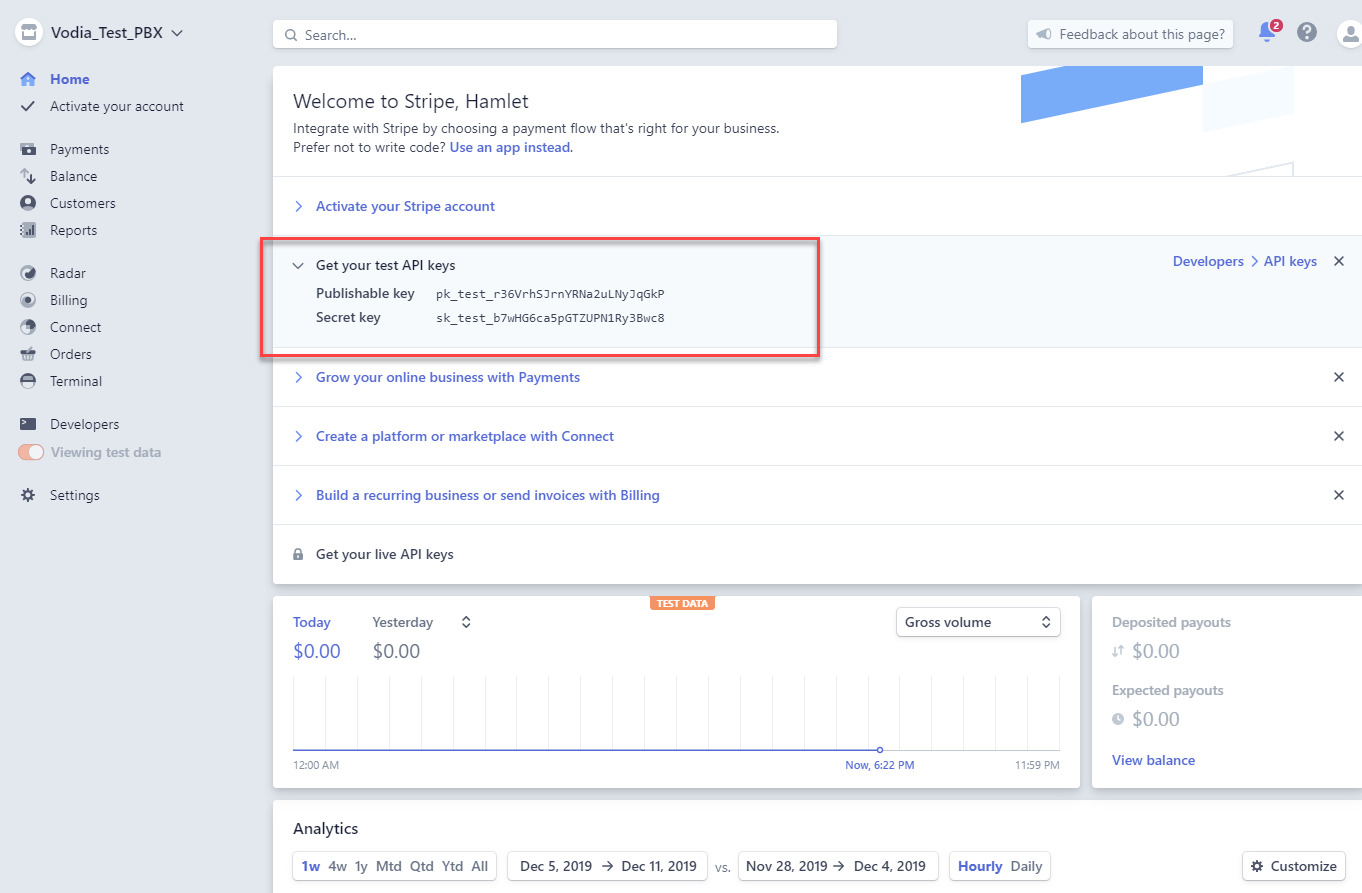Open the Developers > API keys link
Image resolution: width=1362 pixels, height=893 pixels.
1245,261
